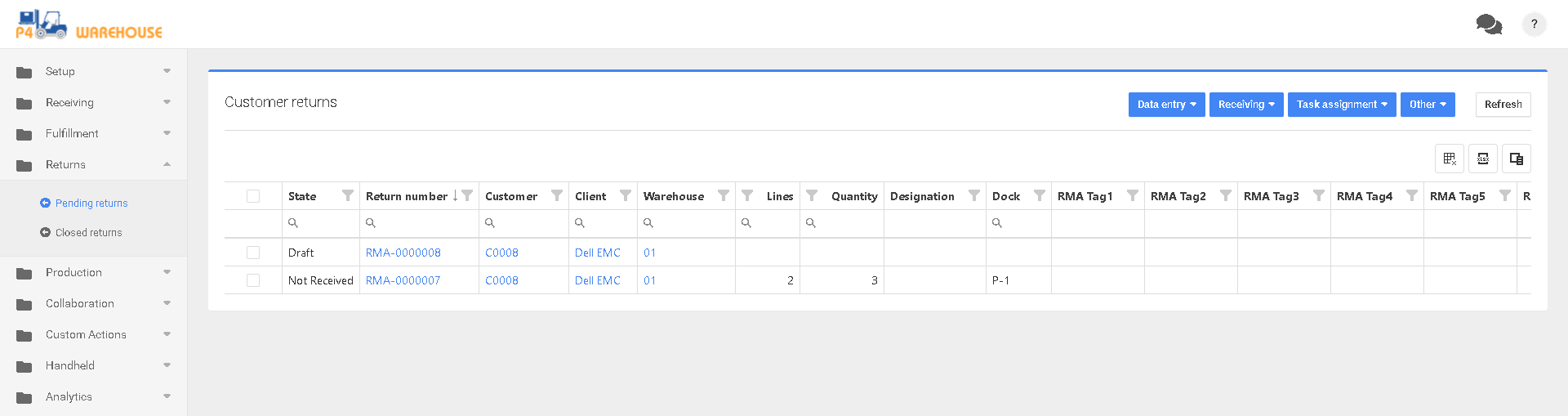This screenshot has width=1568, height=416.
Task: Open the Data entry dropdown
Action: [1166, 105]
